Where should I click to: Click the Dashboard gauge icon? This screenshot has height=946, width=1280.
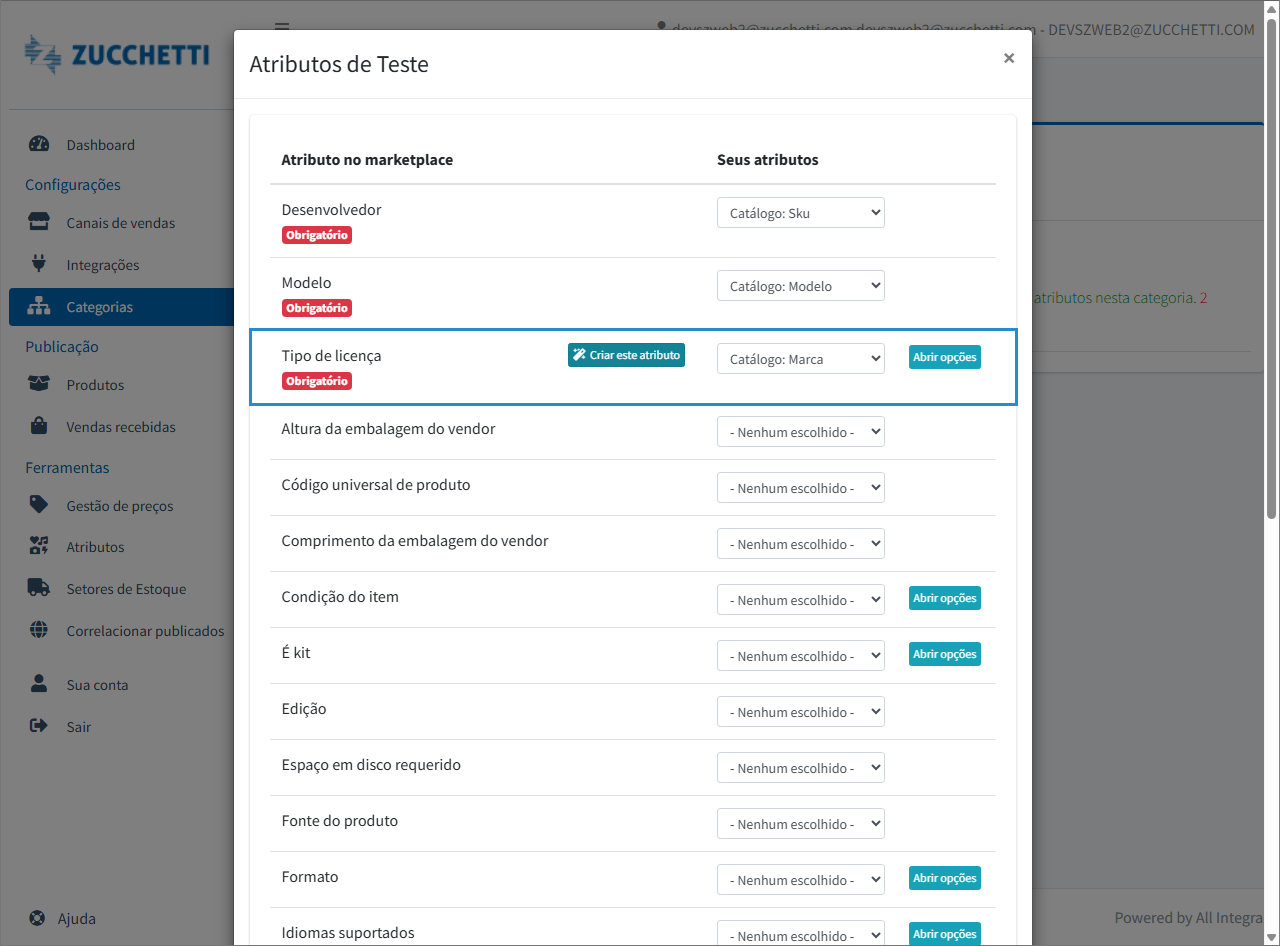click(x=39, y=144)
